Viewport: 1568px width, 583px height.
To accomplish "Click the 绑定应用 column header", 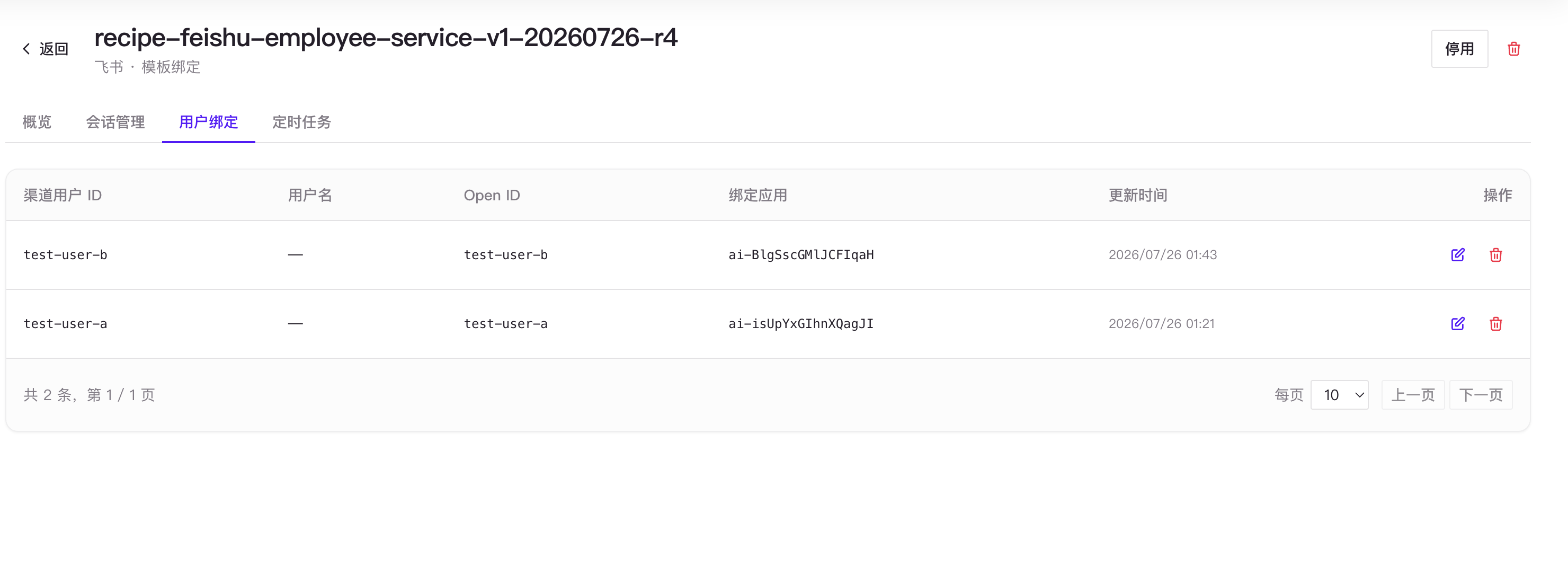I will 758,195.
